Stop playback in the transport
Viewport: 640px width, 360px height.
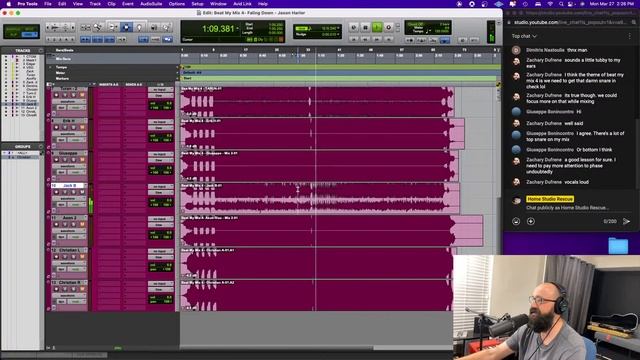(x=365, y=27)
